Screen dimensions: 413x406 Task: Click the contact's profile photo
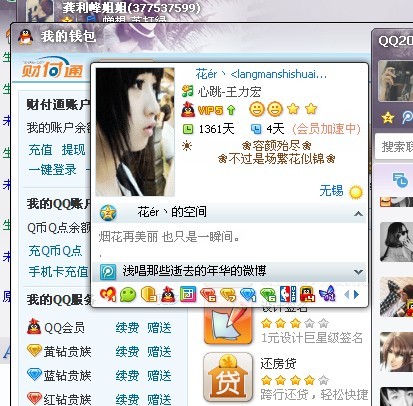coord(135,132)
